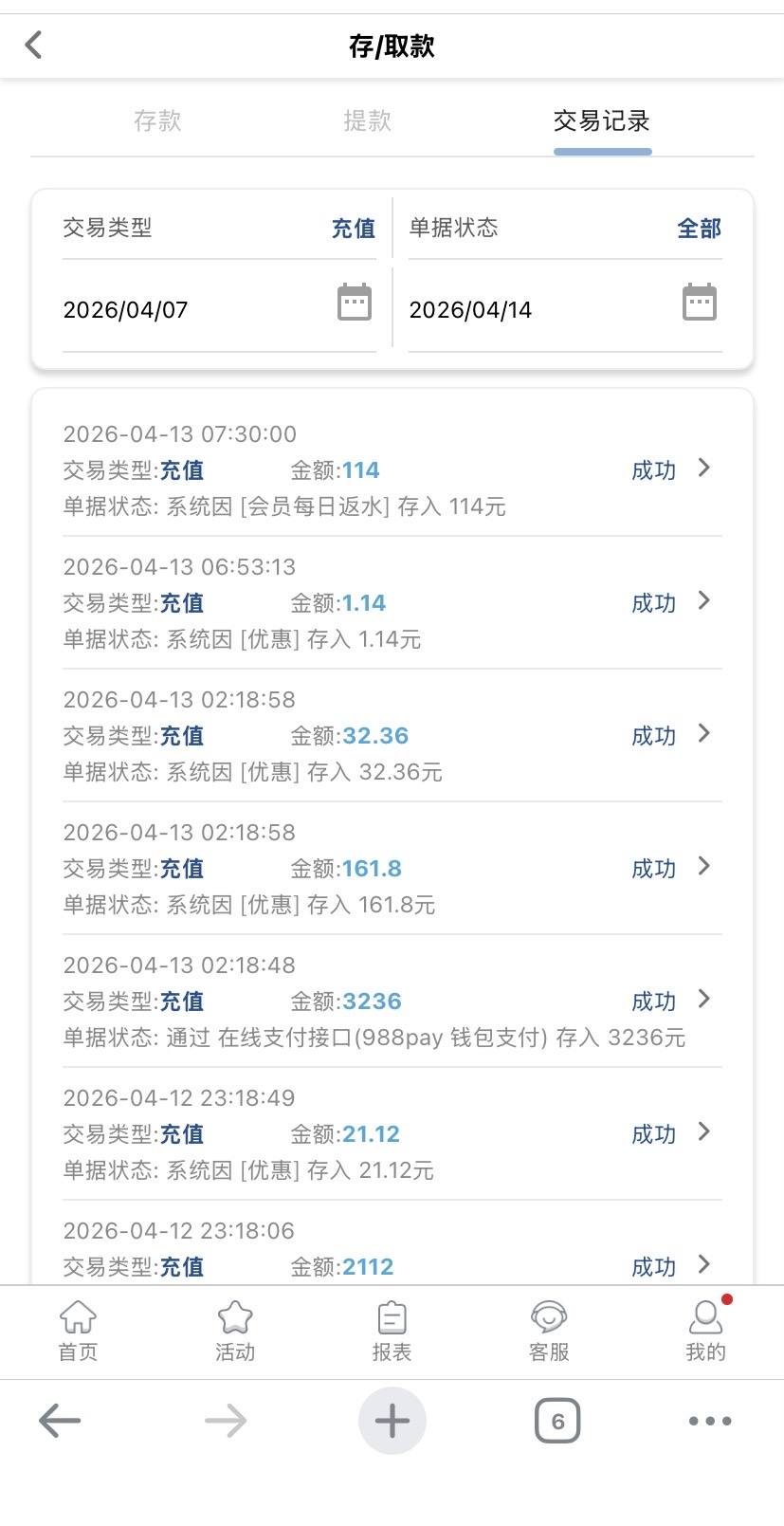
Task: Switch to the 存款 deposit tab
Action: coord(157,121)
